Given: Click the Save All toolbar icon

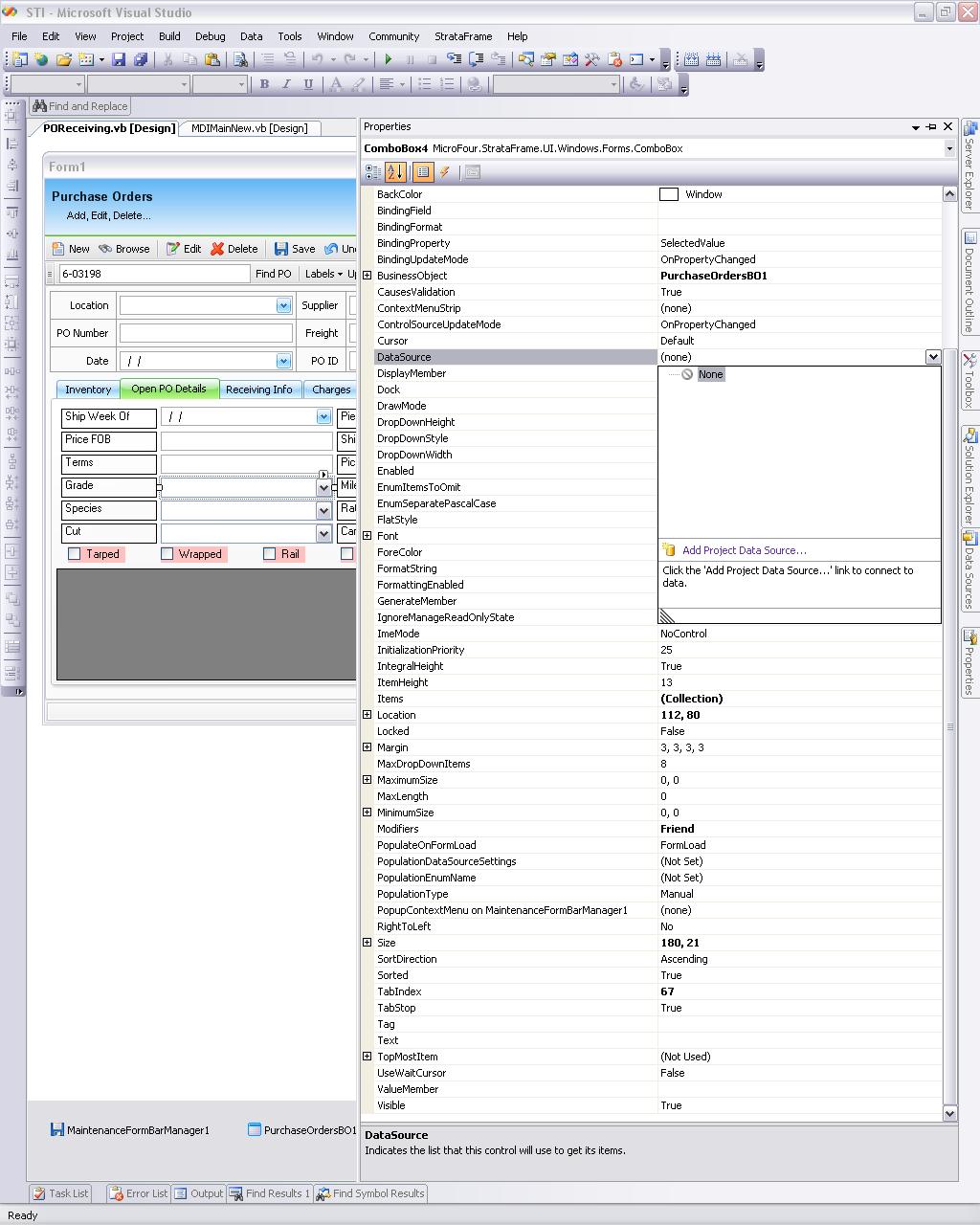Looking at the screenshot, I should (140, 59).
